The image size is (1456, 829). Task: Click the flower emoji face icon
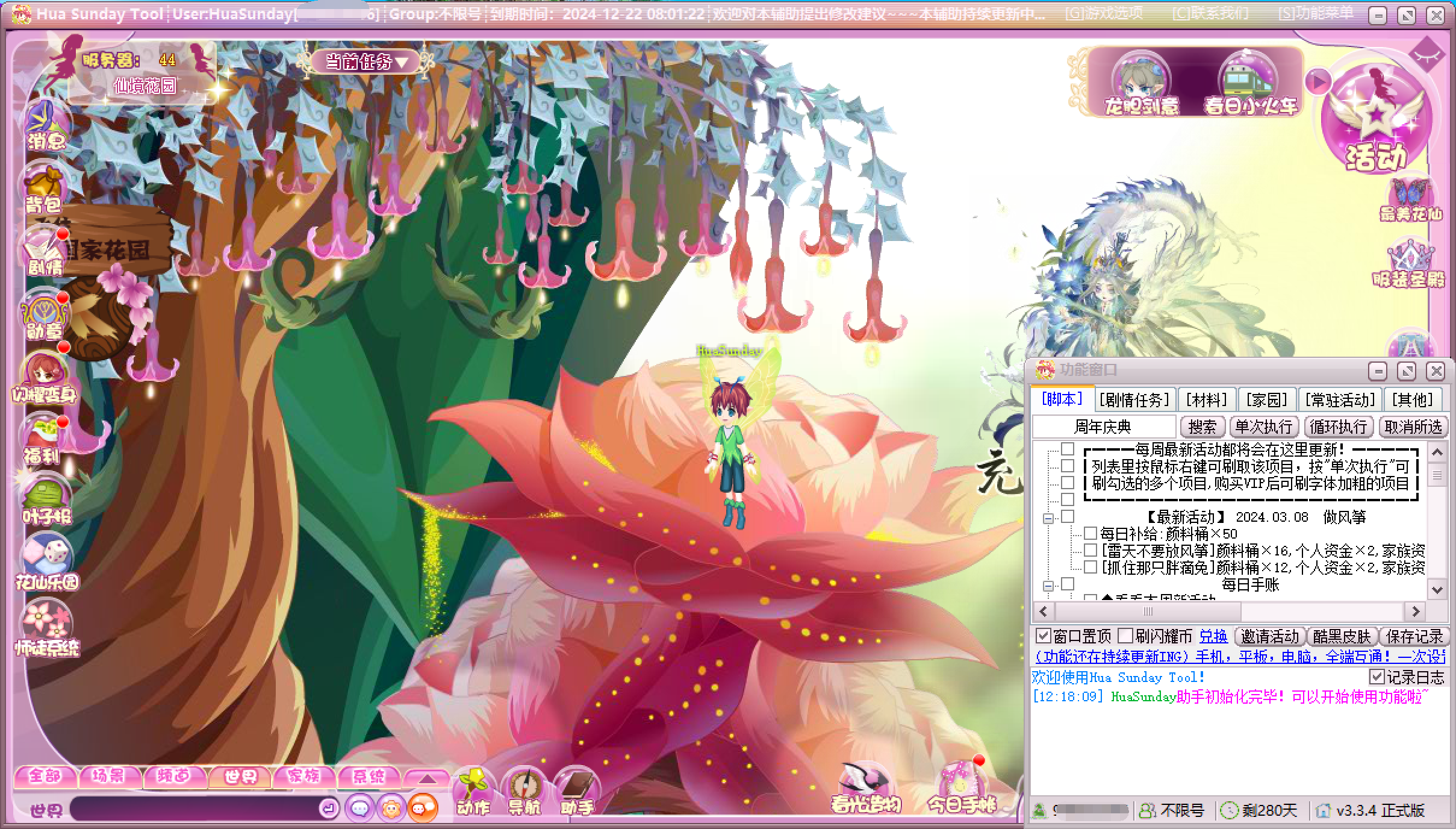coord(391,808)
